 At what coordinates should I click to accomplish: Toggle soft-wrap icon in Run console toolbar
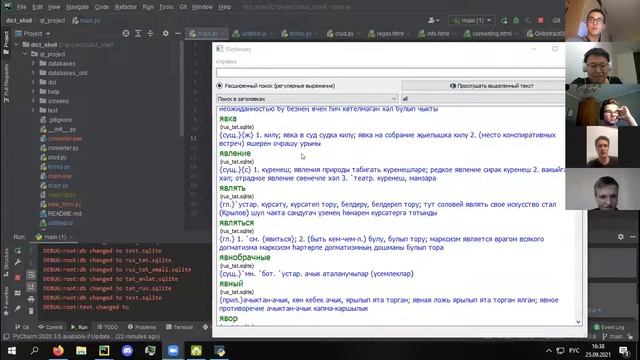(31, 276)
